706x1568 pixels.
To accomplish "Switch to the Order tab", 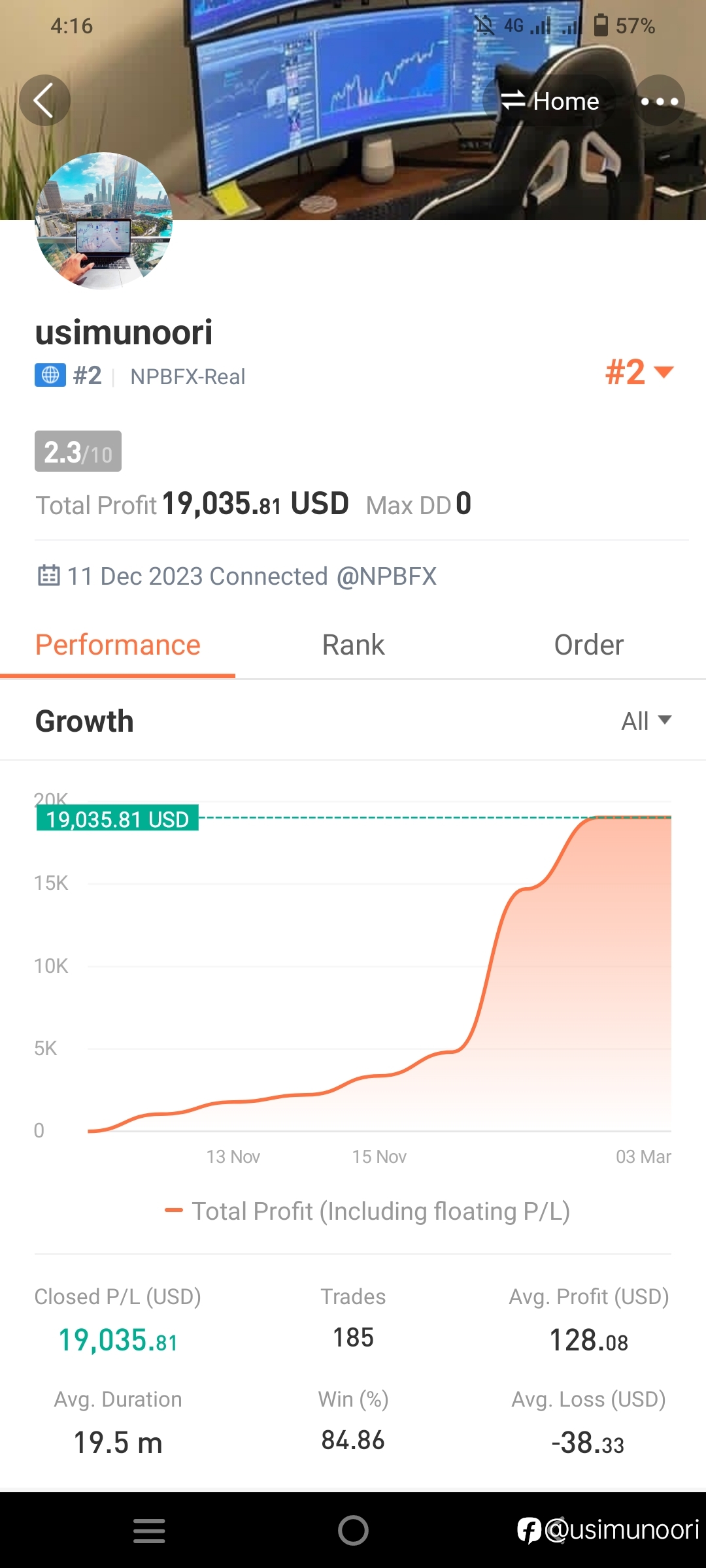I will [x=588, y=645].
